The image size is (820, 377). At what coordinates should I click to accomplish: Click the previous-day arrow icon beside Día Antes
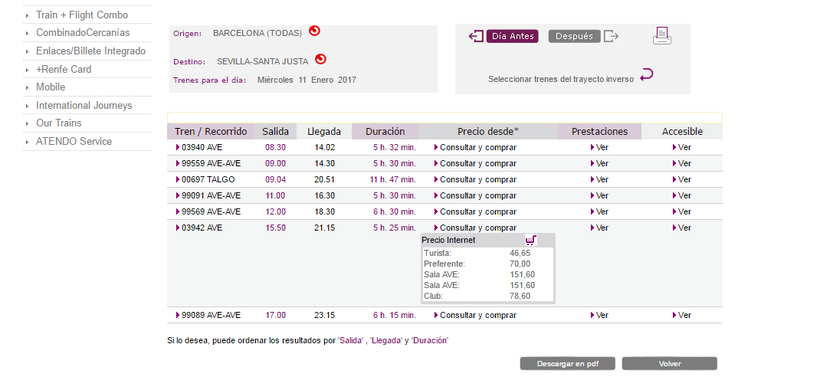pyautogui.click(x=476, y=36)
